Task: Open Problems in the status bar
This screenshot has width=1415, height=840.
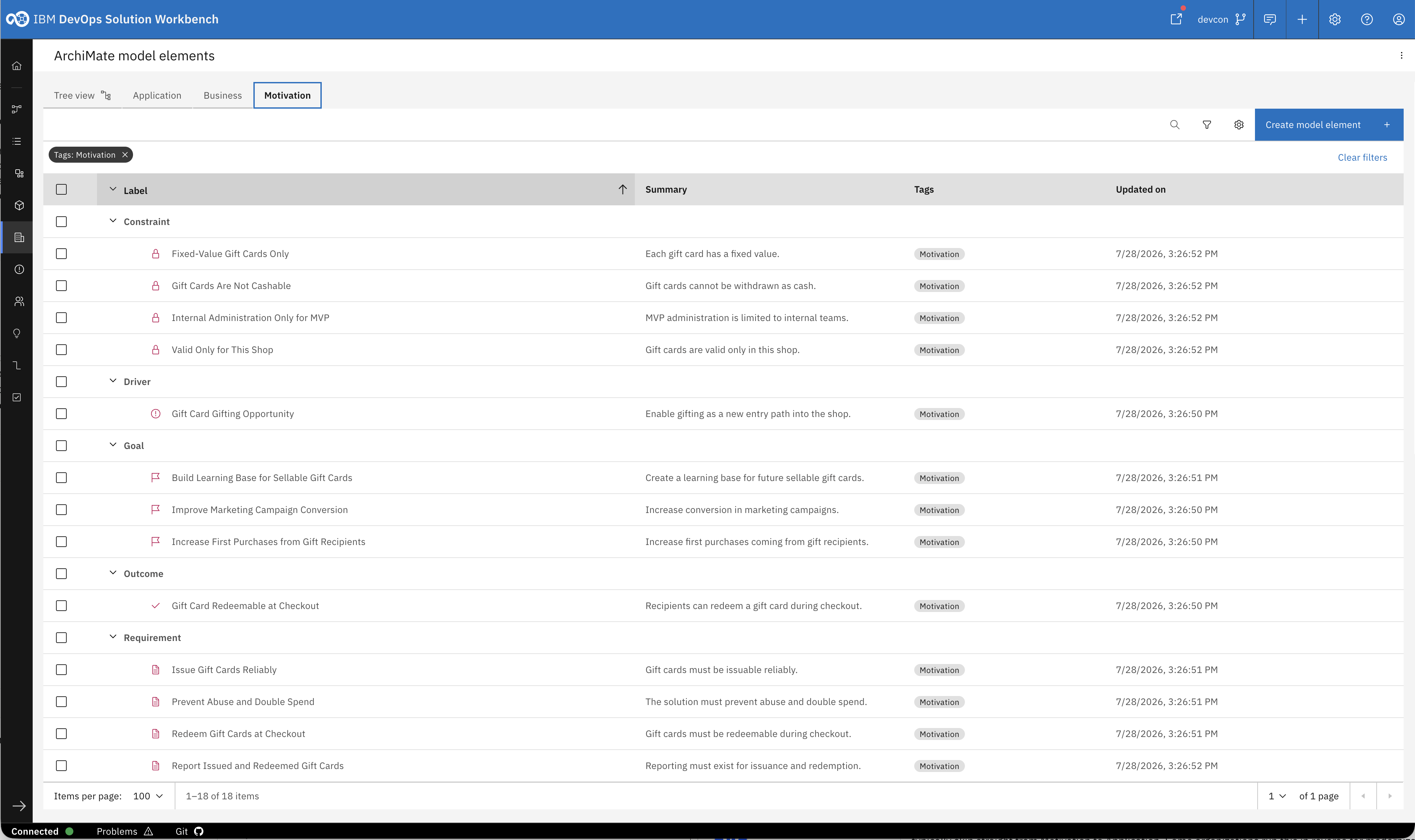Action: (x=124, y=831)
